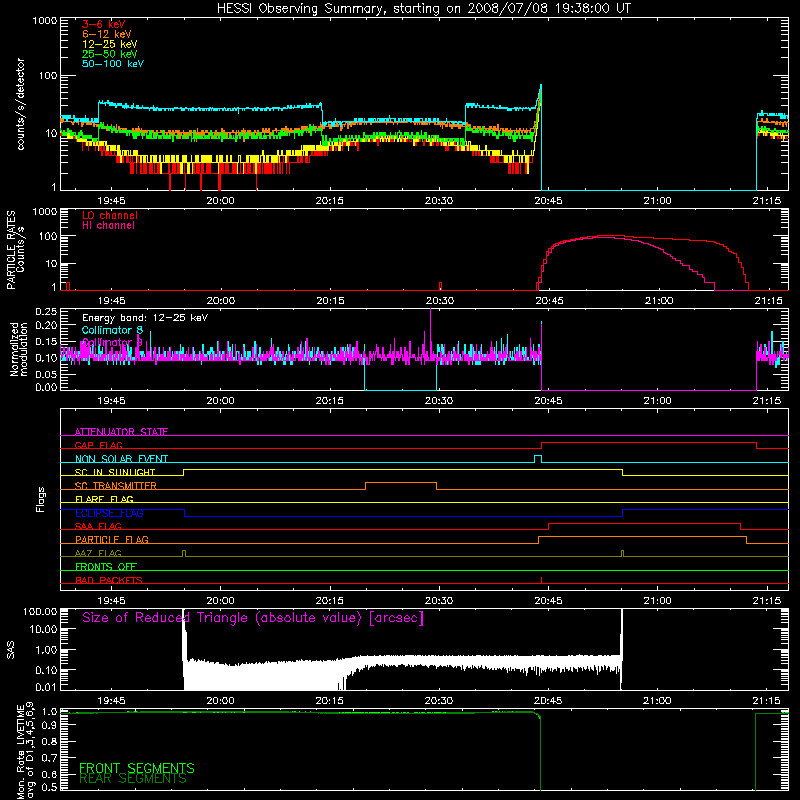Click the 1000 tick on counts/s/detector axis
Viewport: 800px width, 800px height.
(45, 21)
